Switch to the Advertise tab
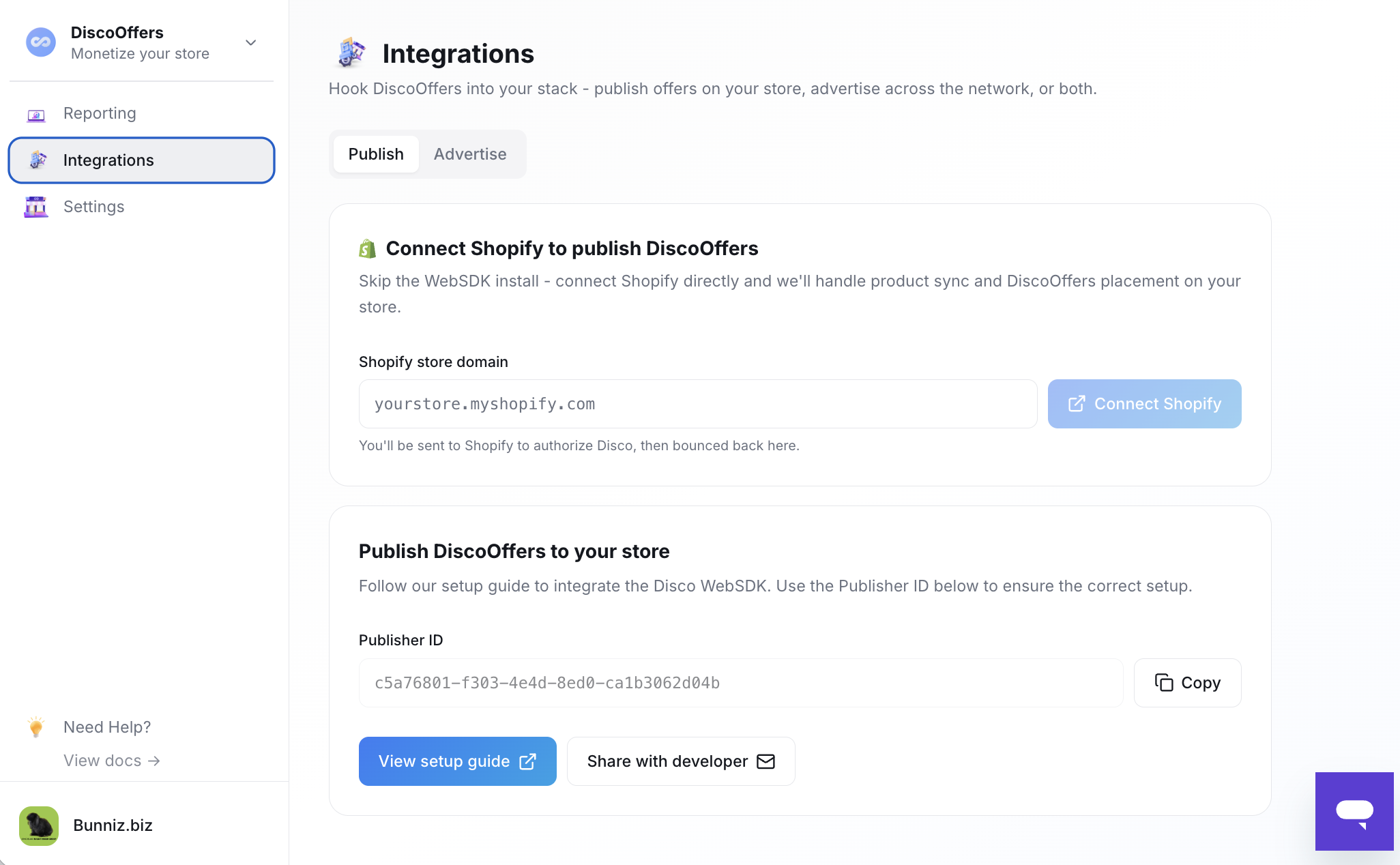The image size is (1400, 865). [470, 154]
